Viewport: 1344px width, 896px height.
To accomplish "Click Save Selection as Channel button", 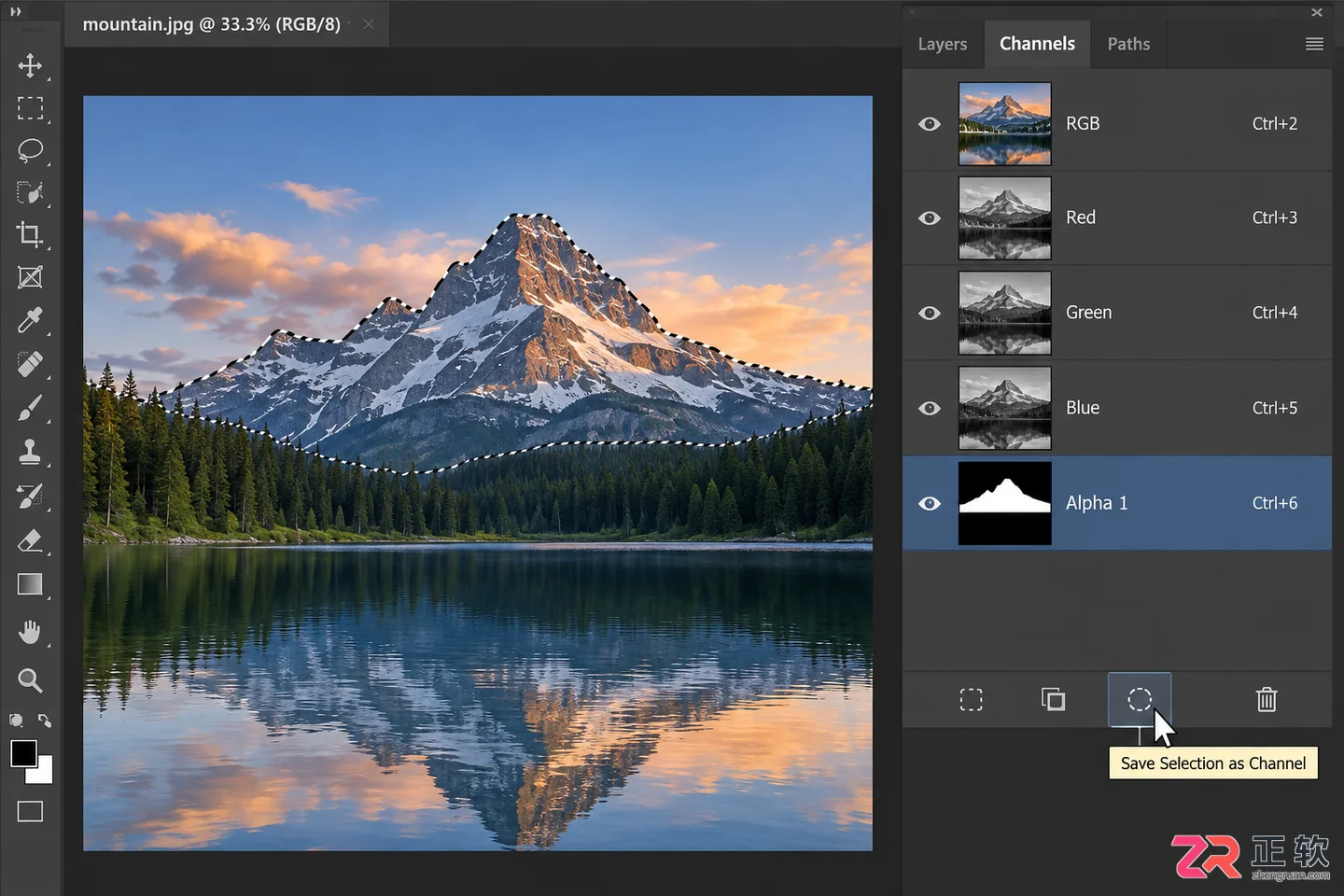I will point(1139,699).
